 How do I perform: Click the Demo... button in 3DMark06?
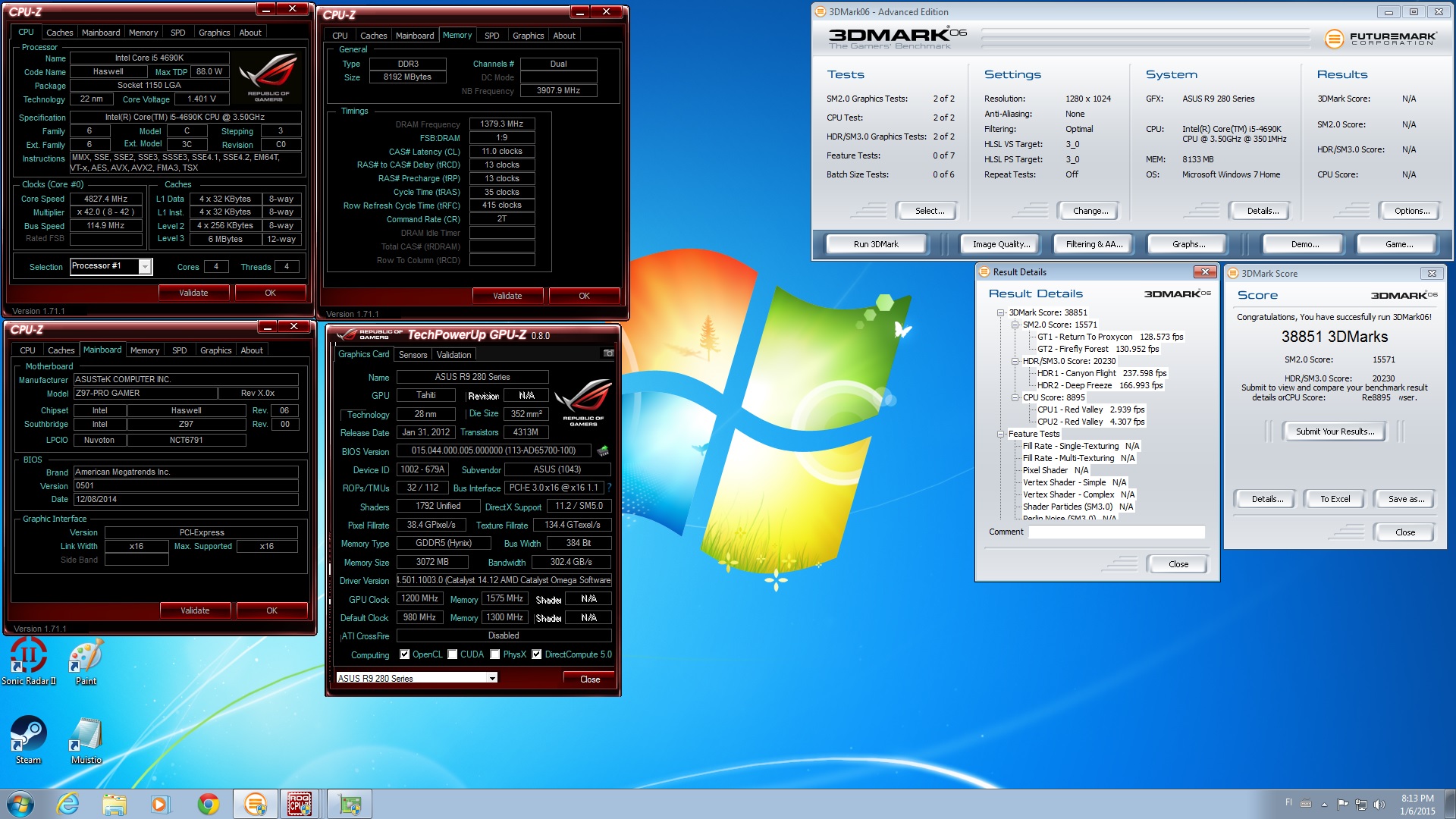(x=1304, y=244)
